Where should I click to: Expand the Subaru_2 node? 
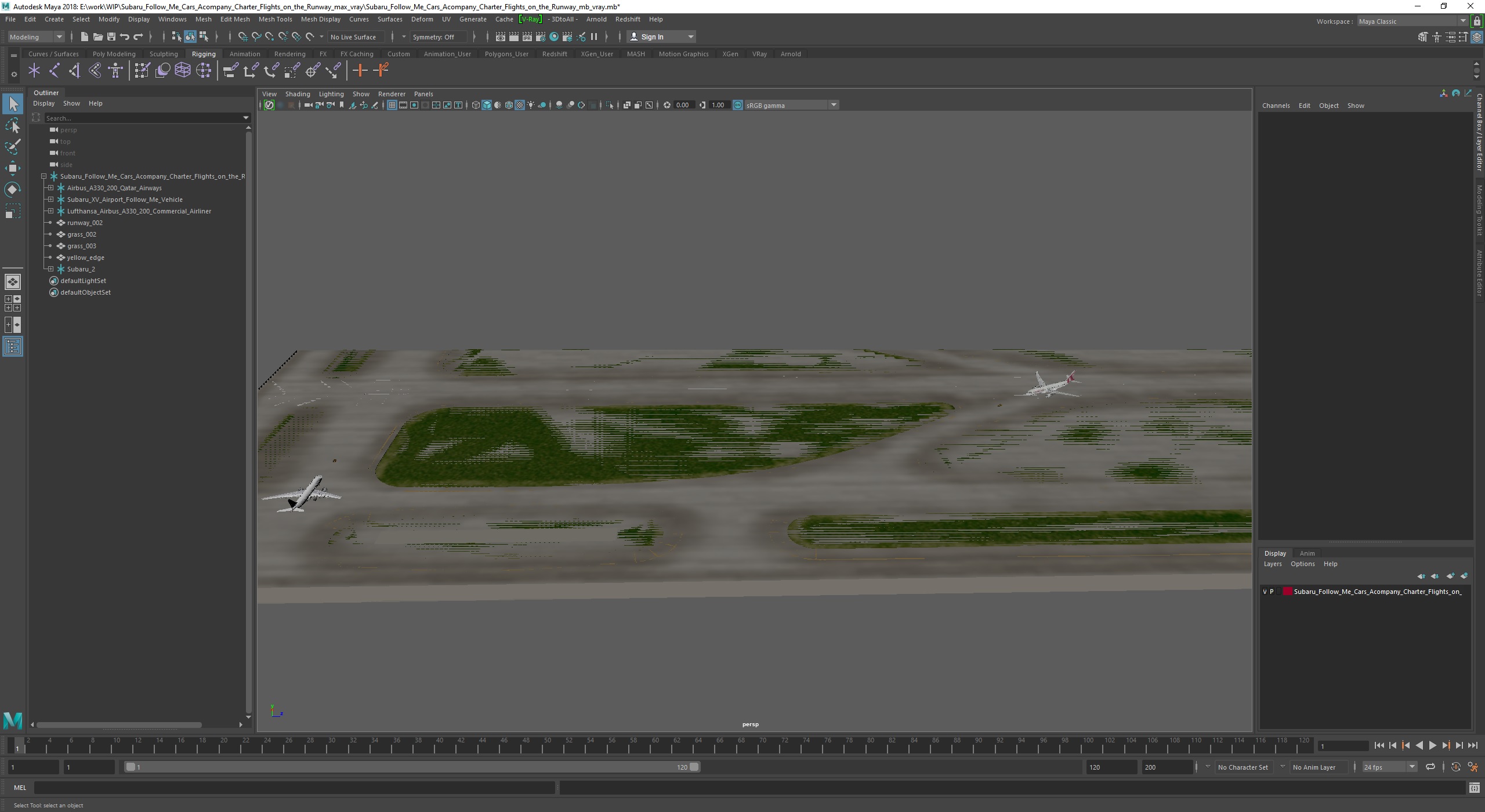click(51, 269)
